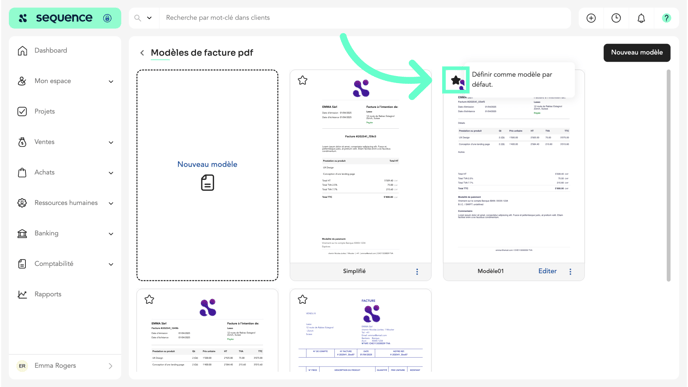Toggle the star on Simplifié template

coord(302,80)
